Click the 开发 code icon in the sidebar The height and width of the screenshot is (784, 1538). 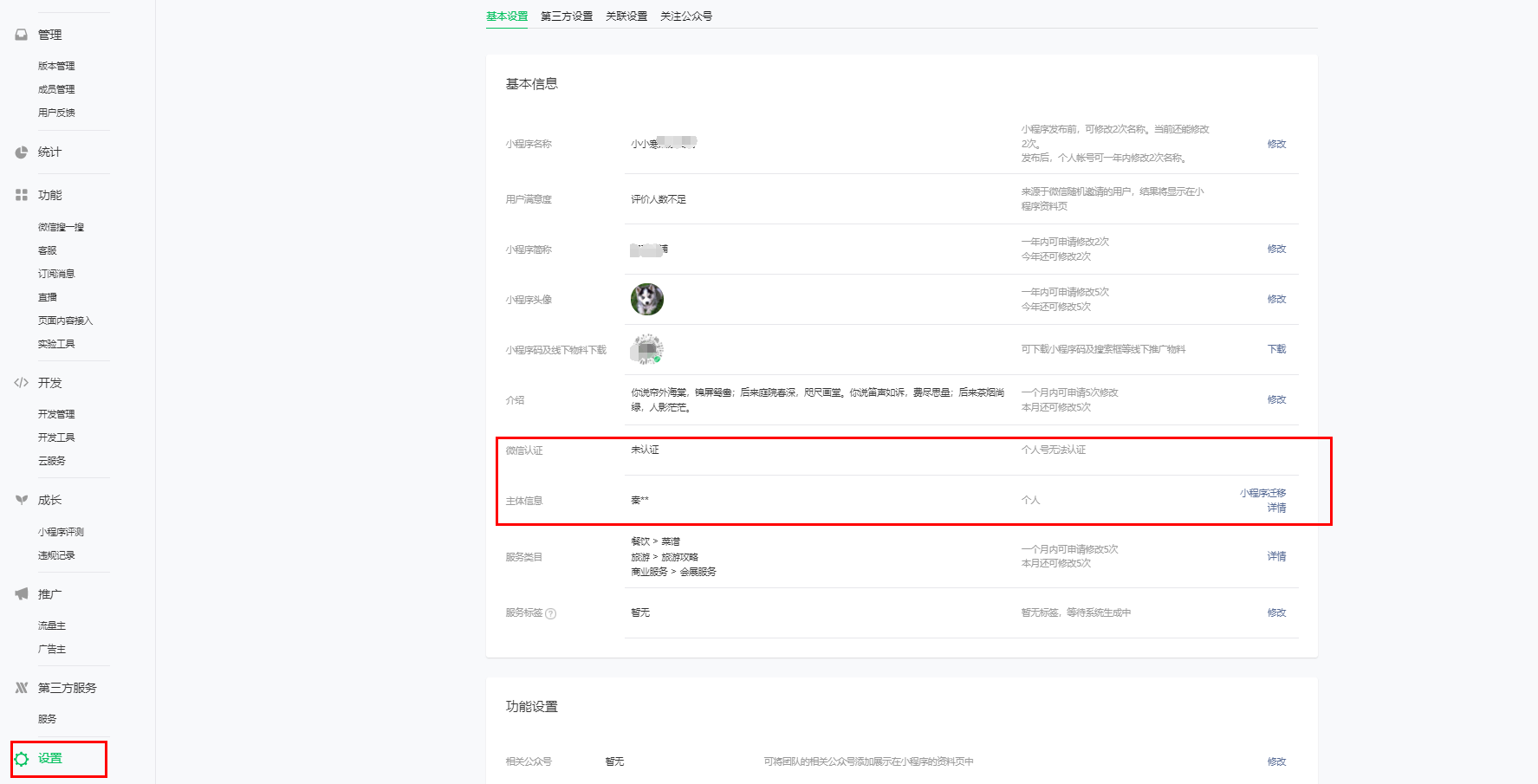tap(21, 382)
